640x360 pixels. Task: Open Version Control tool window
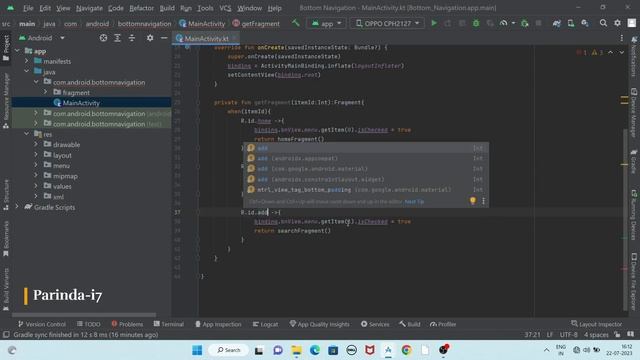(x=42, y=324)
